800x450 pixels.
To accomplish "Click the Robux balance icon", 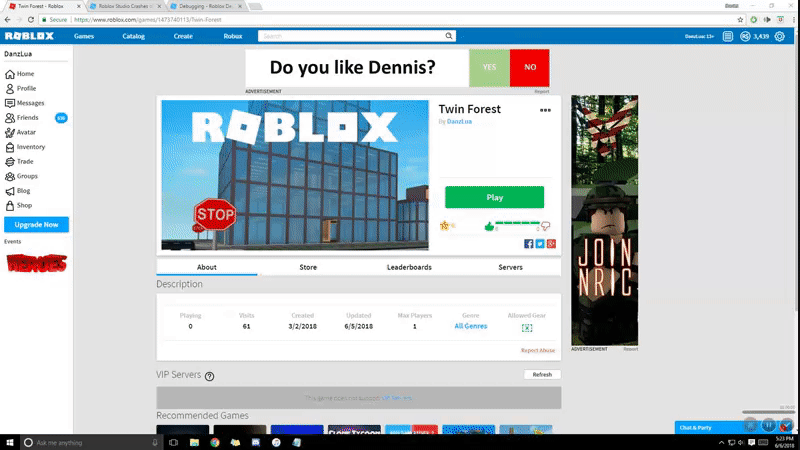I will click(745, 36).
